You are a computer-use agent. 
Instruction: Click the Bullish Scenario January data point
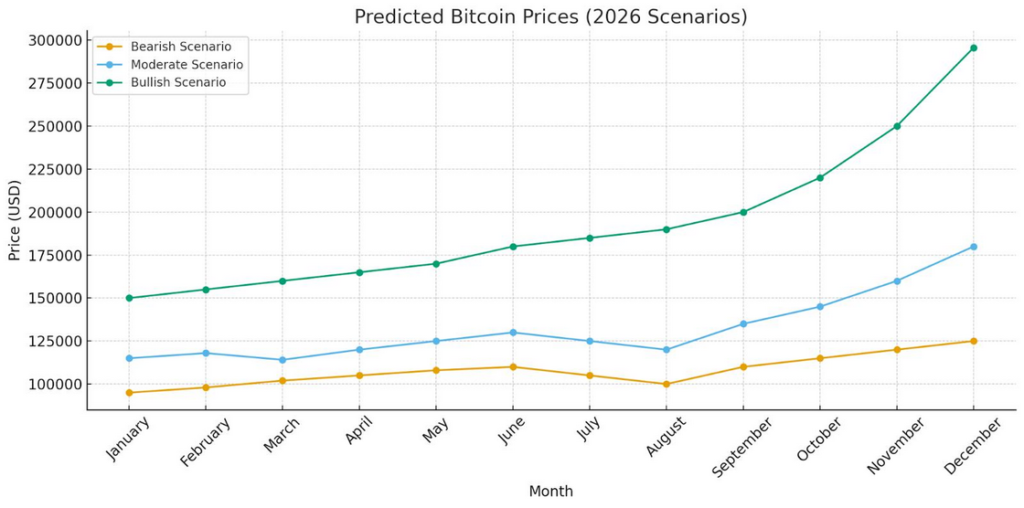pyautogui.click(x=129, y=298)
